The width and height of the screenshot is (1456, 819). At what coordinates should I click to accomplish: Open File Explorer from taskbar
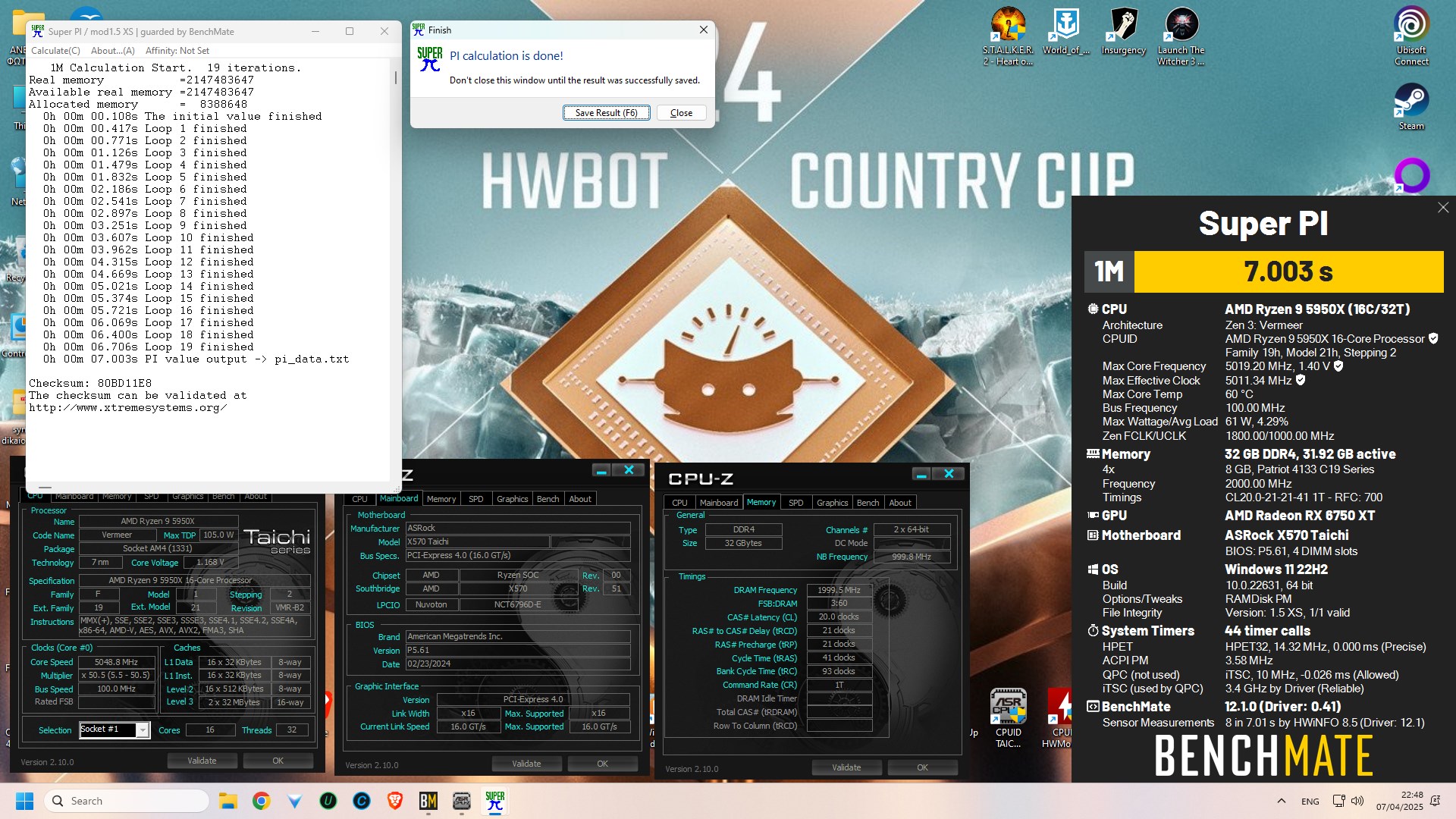(228, 801)
